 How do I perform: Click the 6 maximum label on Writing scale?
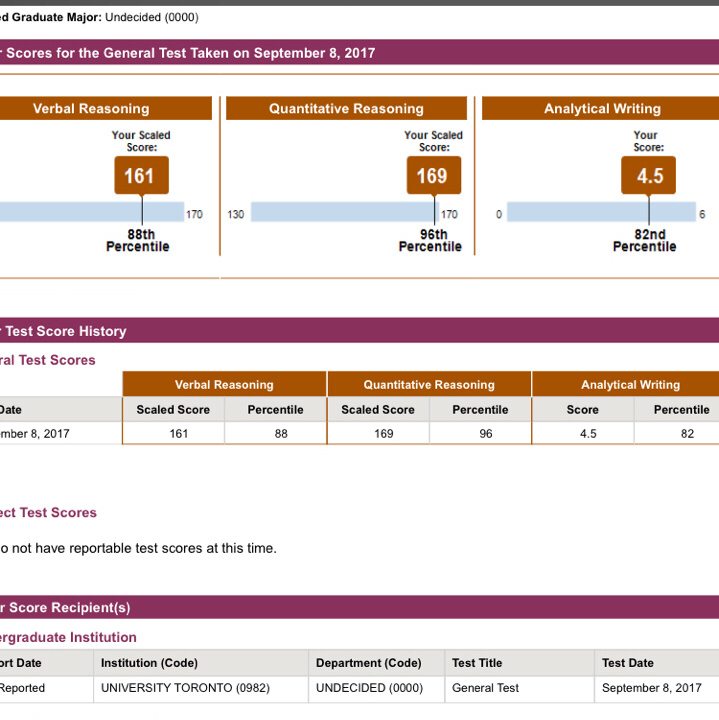(702, 214)
